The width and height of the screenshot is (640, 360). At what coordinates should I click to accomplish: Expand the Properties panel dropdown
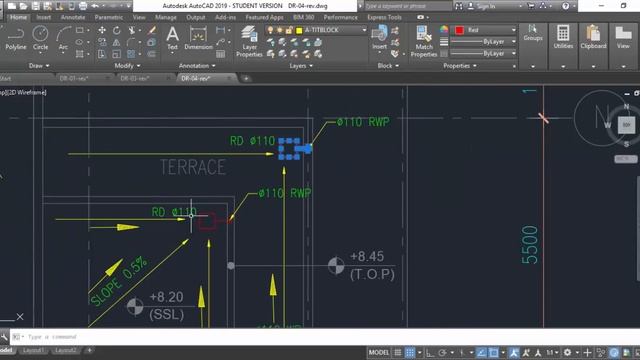point(460,66)
